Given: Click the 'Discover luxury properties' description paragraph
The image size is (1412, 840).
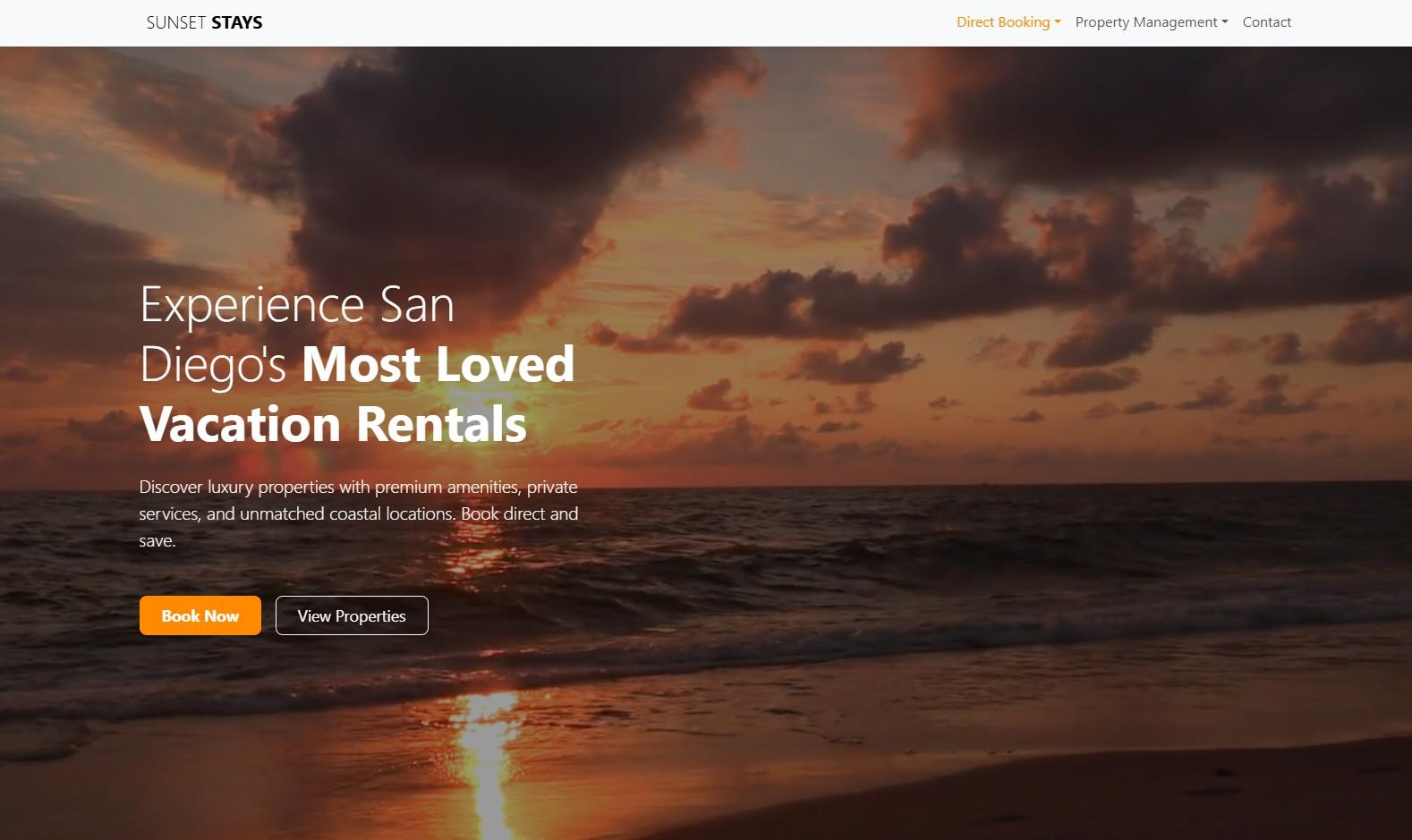Looking at the screenshot, I should 358,513.
